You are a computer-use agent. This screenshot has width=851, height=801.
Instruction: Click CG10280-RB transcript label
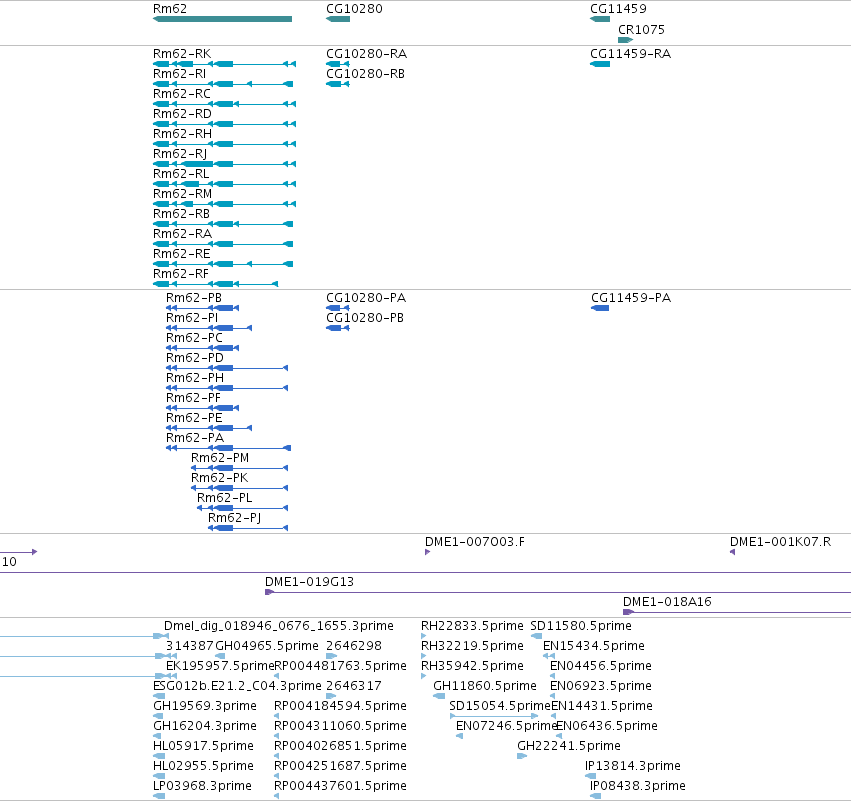[365, 74]
